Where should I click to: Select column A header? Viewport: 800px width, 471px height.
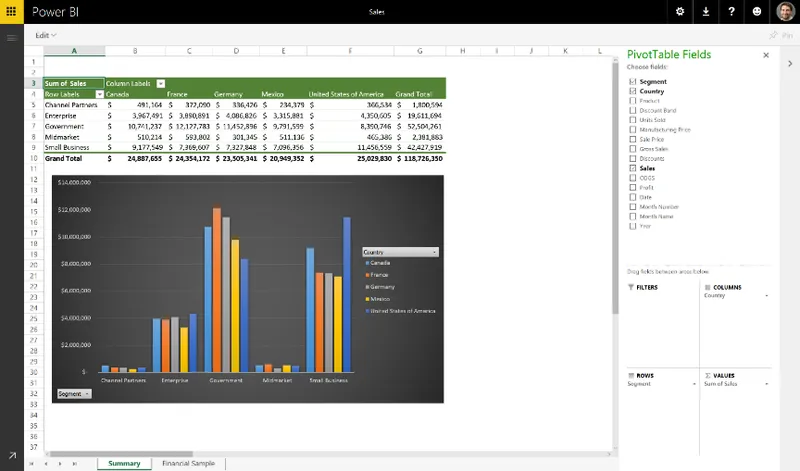74,51
